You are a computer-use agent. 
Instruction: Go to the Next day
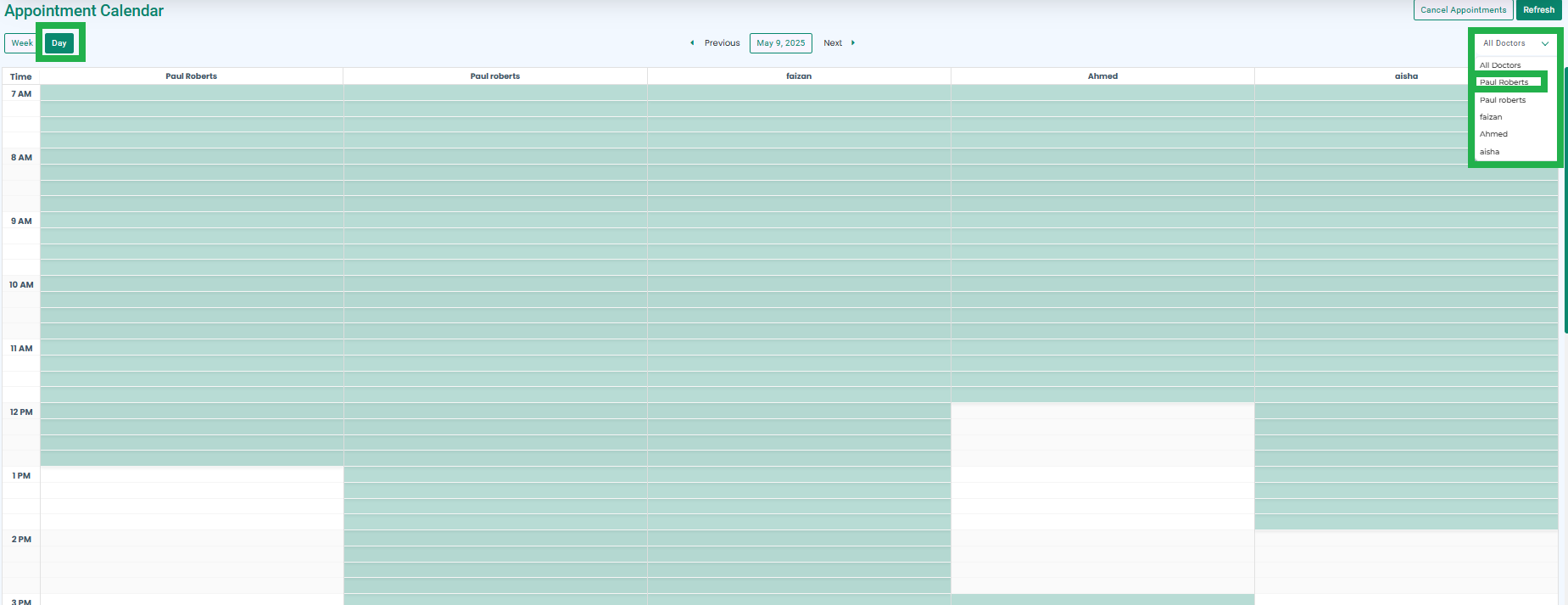coord(839,43)
